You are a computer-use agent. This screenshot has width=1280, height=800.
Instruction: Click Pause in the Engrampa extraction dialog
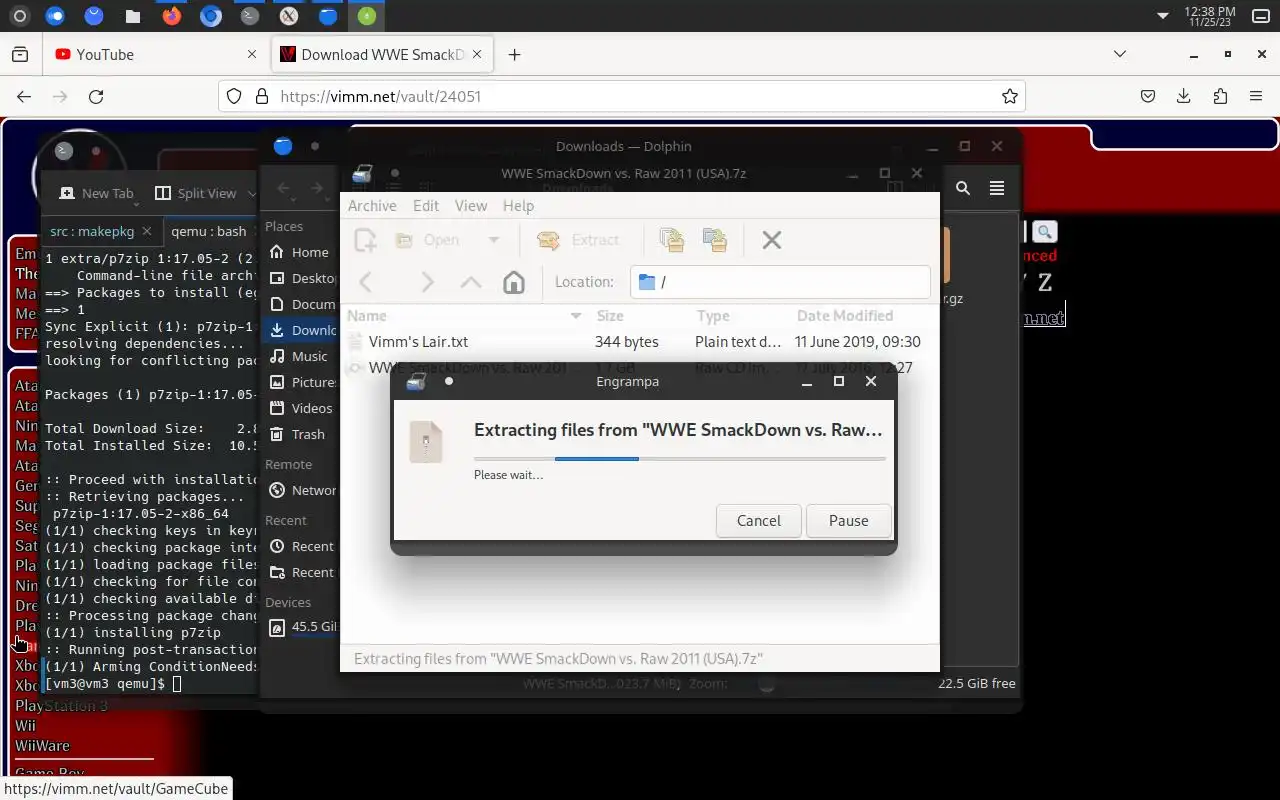click(x=848, y=520)
